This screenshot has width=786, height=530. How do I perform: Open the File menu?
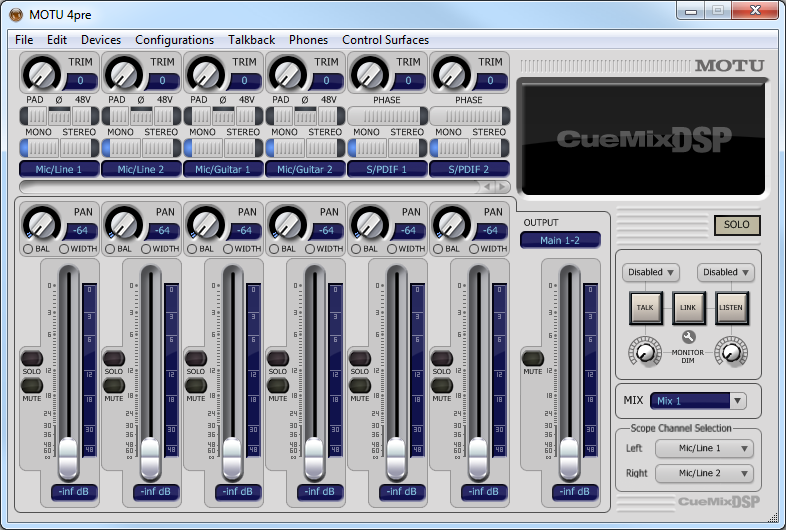24,40
